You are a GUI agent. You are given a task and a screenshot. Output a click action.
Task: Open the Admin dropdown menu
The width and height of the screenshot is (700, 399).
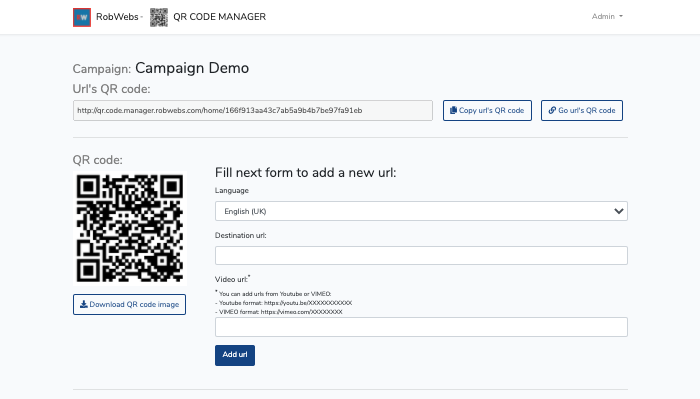(607, 17)
